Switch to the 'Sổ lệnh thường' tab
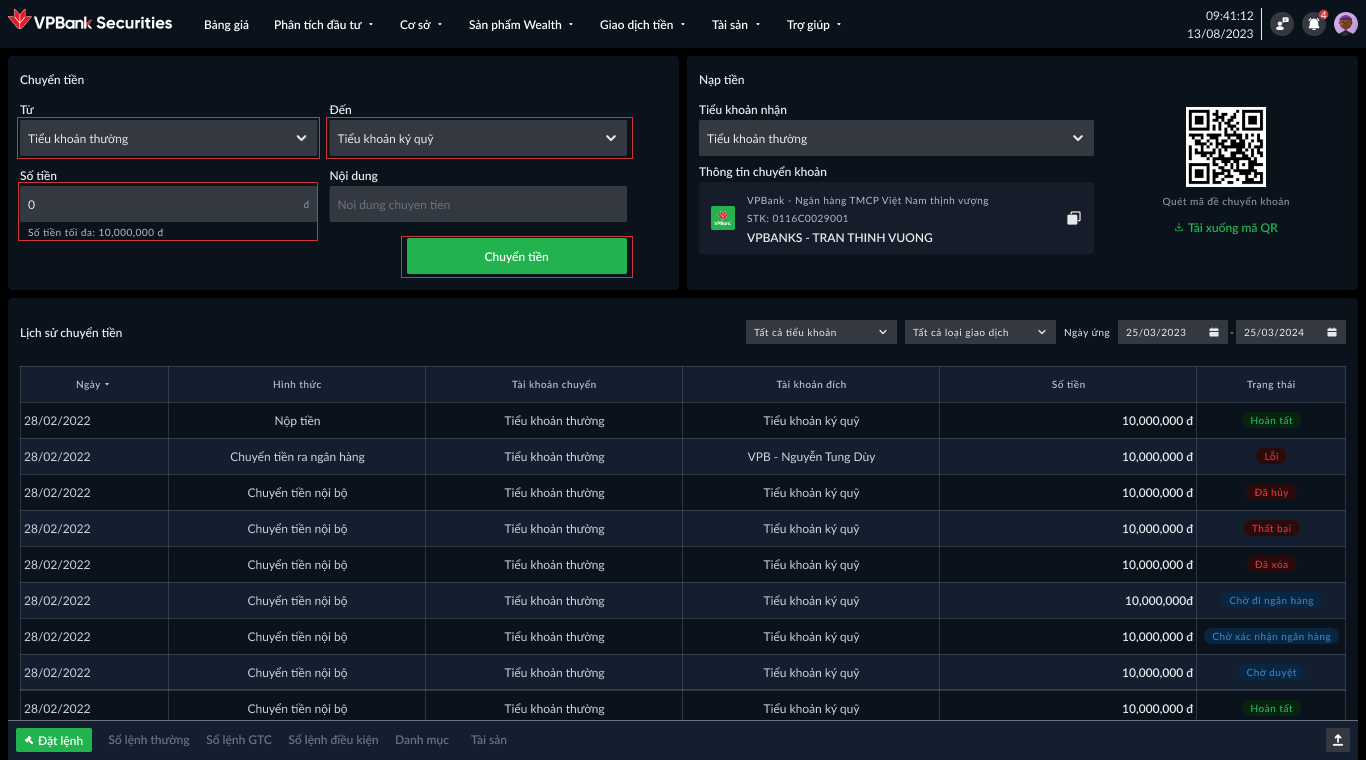Screen dimensions: 1366x760 148,740
